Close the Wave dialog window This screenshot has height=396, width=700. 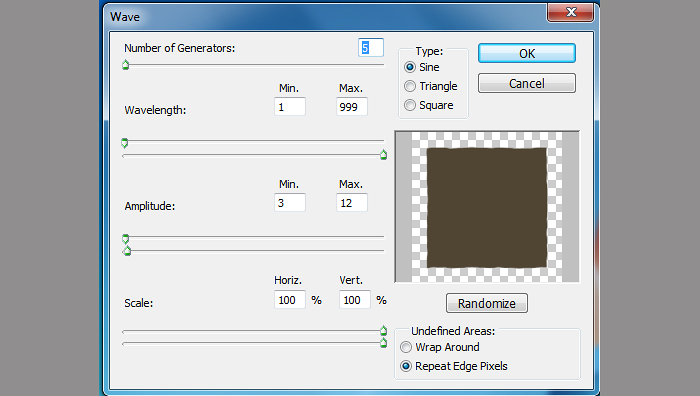click(571, 12)
